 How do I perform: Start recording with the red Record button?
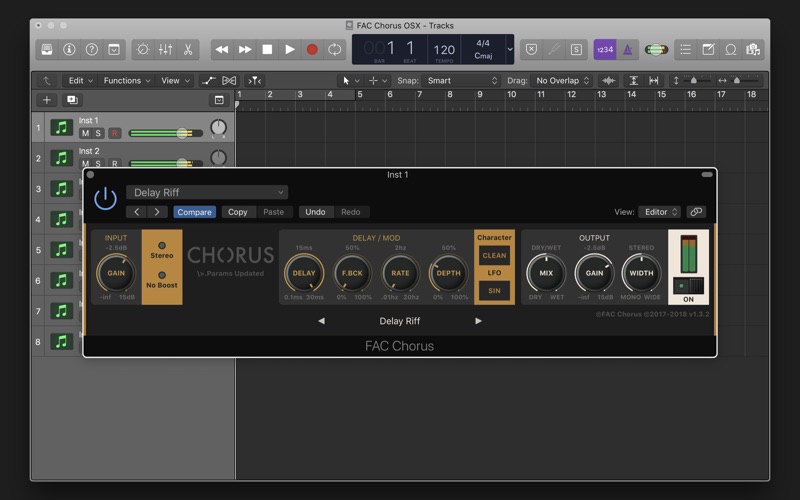click(x=312, y=49)
